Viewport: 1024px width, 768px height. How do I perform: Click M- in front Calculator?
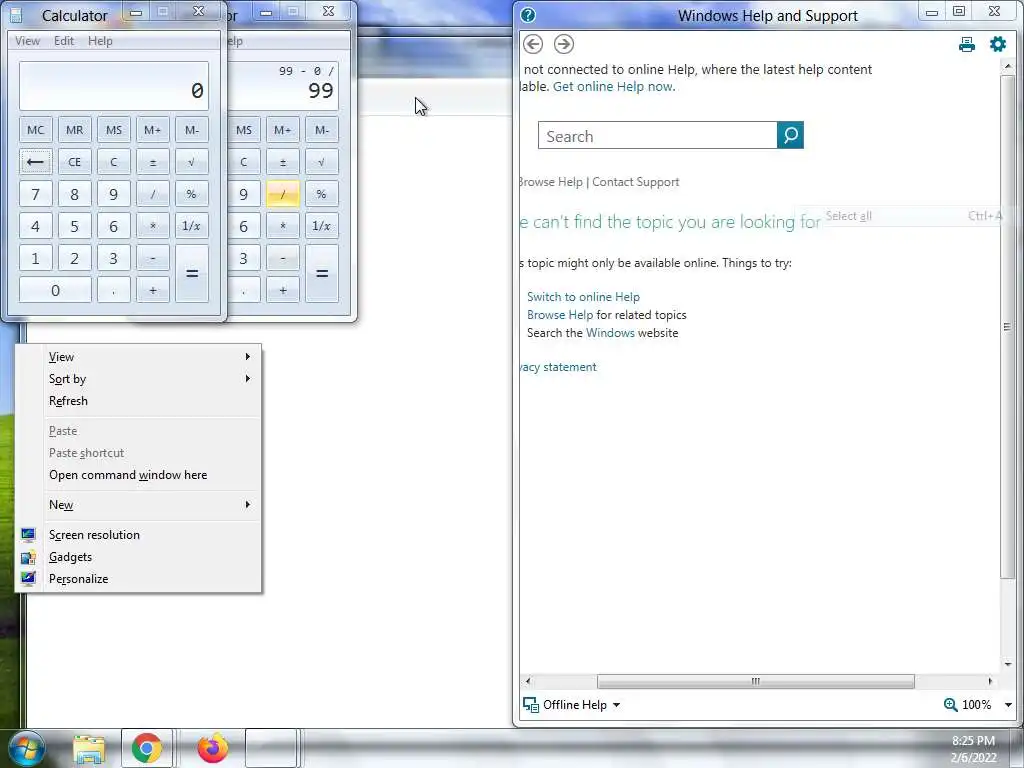(x=192, y=130)
